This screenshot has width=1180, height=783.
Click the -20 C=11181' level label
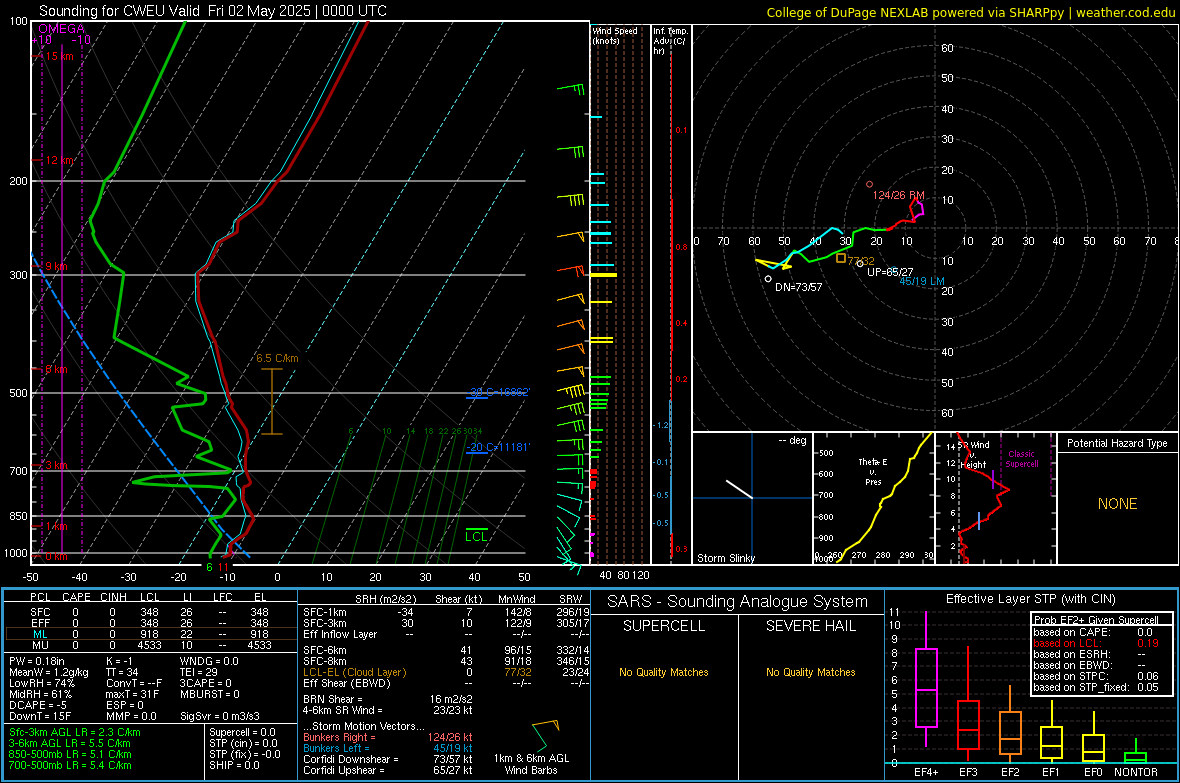click(x=498, y=447)
